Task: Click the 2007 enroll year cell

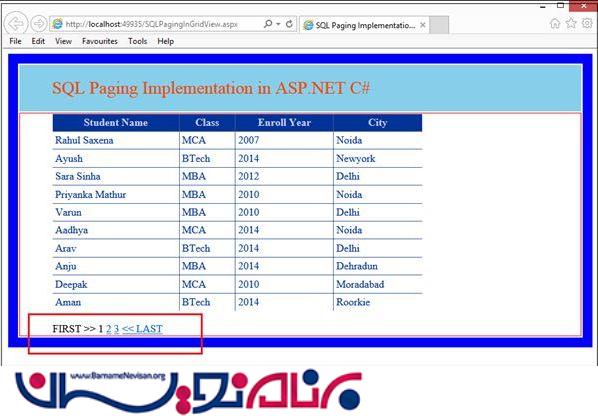Action: pyautogui.click(x=284, y=140)
